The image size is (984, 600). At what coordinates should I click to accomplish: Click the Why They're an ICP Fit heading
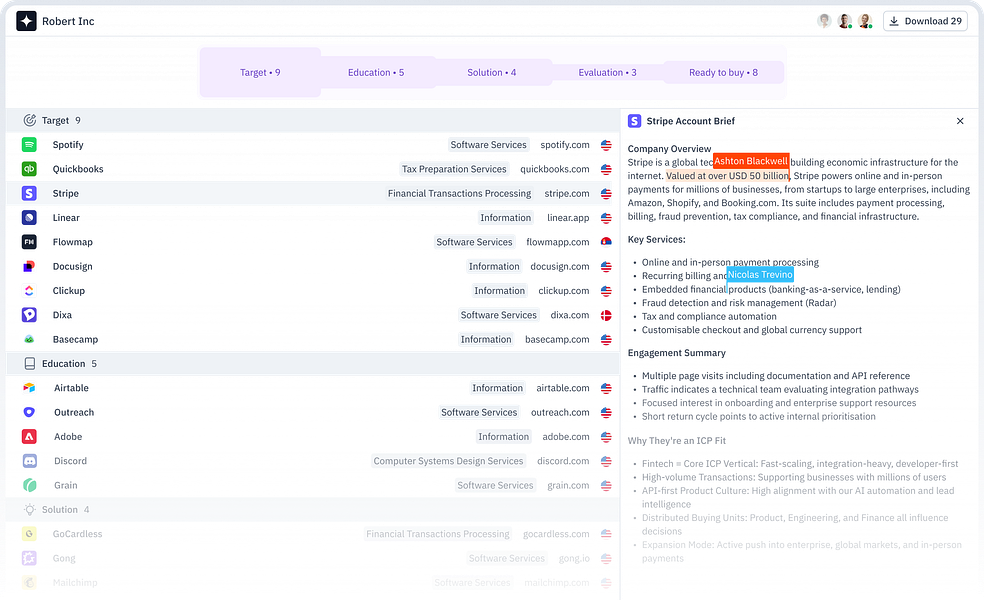(x=676, y=441)
